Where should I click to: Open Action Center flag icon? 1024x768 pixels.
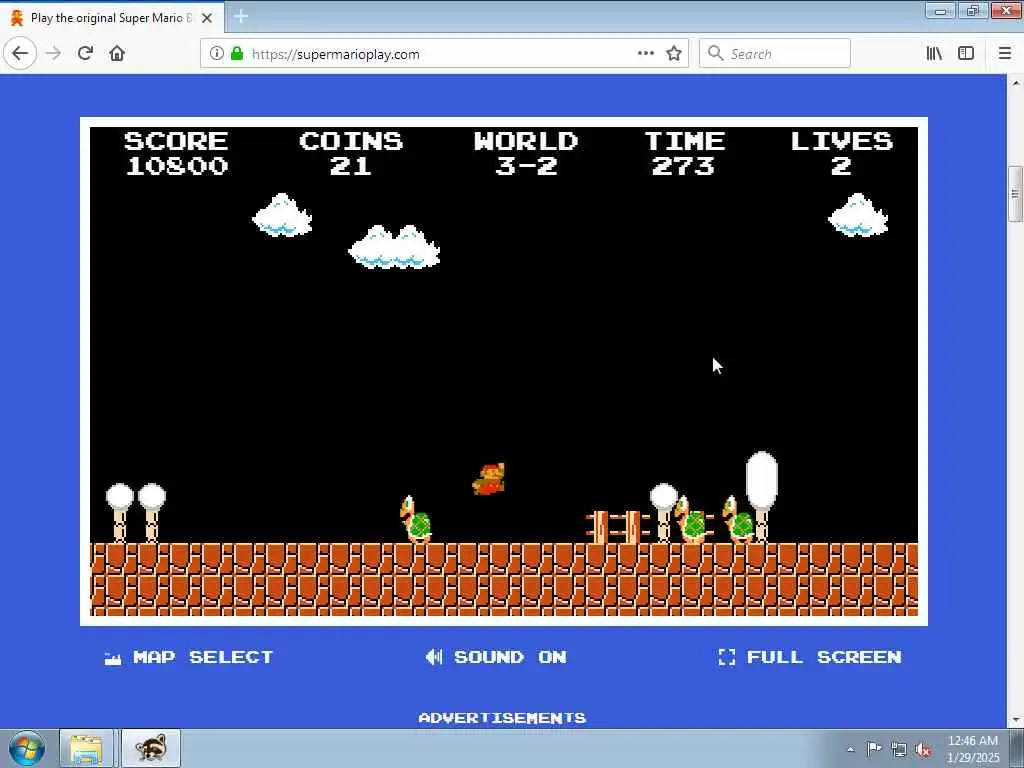874,749
